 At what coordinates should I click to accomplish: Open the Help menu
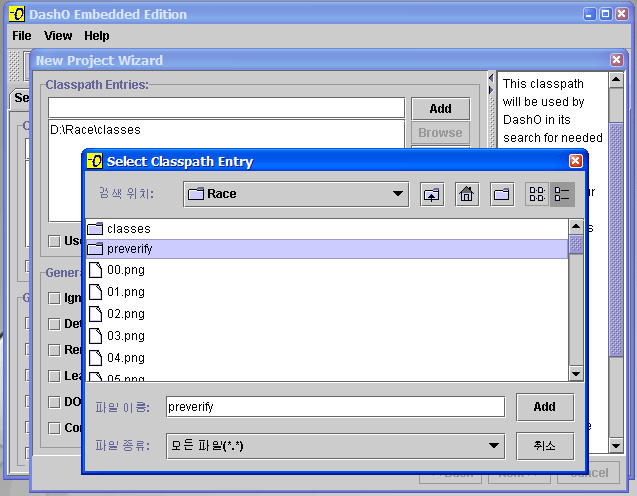(97, 36)
